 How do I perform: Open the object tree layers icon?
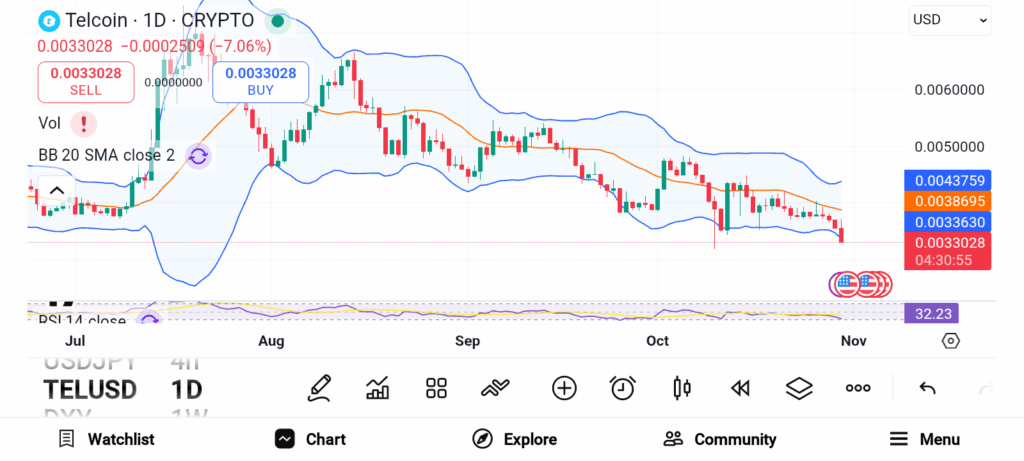coord(799,388)
